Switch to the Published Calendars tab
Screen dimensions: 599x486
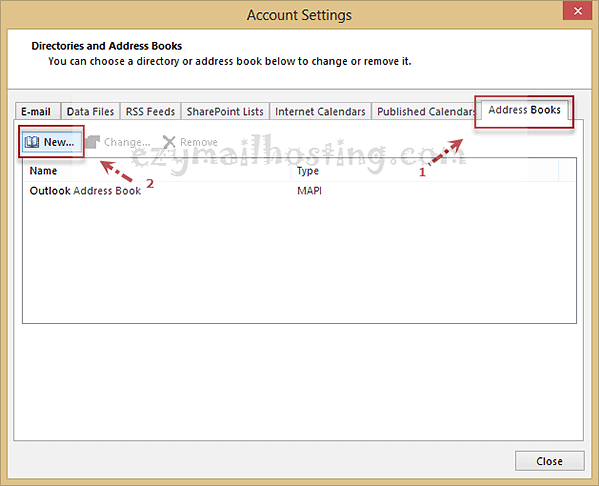coord(425,111)
